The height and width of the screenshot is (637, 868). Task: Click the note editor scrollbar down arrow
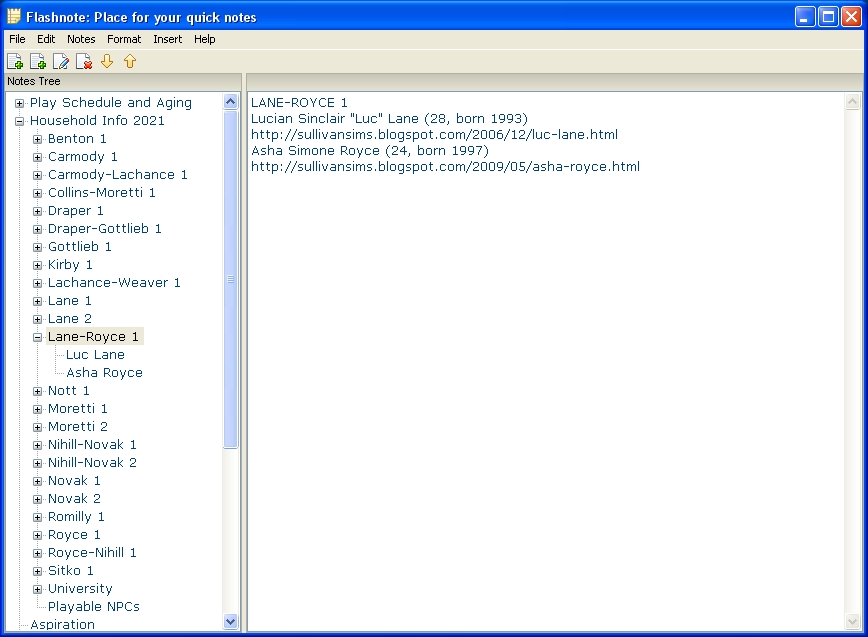pos(852,622)
